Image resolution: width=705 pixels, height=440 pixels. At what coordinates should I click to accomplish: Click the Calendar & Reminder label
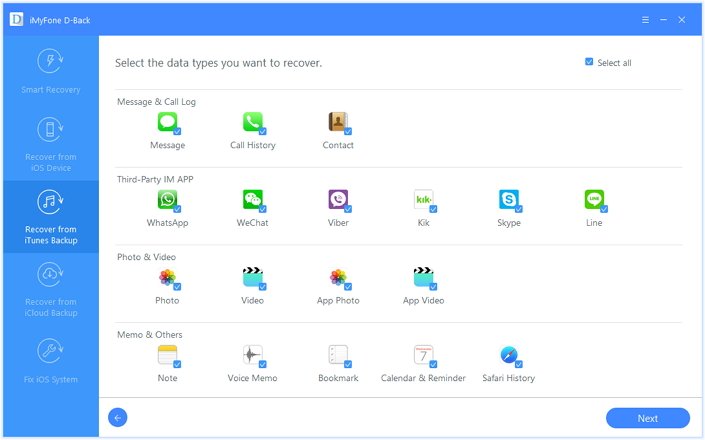click(423, 378)
